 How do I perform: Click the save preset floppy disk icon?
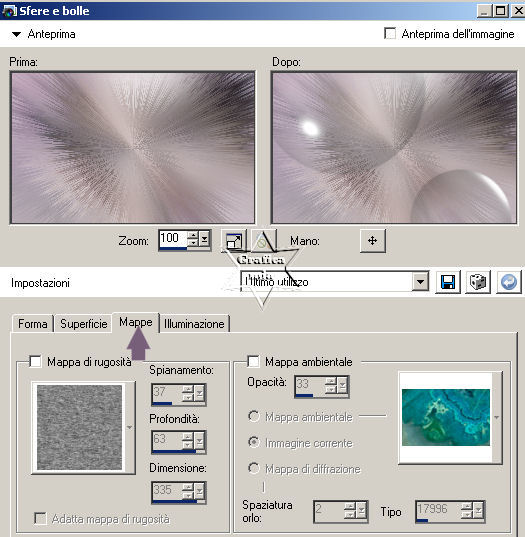(448, 282)
